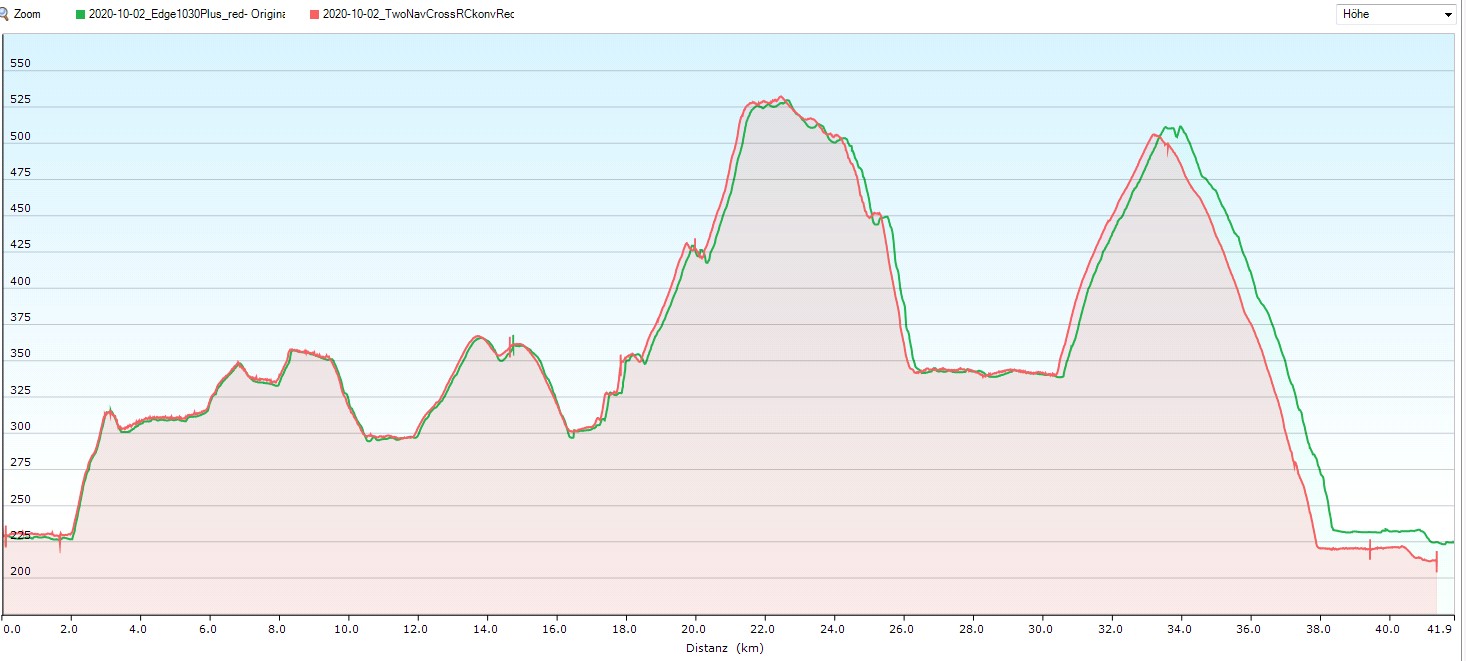Click the highest peak near 22 km
The height and width of the screenshot is (661, 1466).
[781, 98]
